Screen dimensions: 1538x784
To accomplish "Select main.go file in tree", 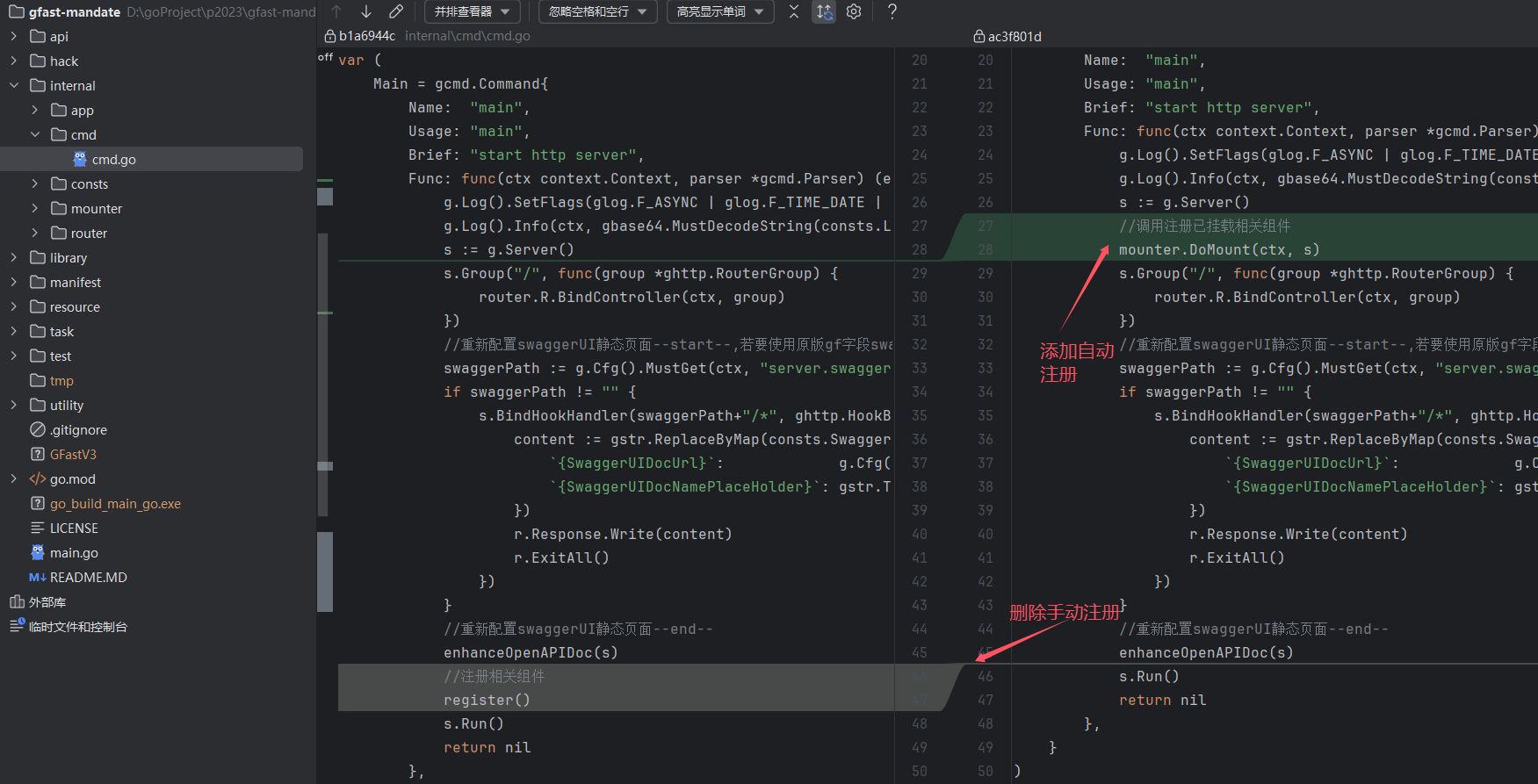I will [74, 552].
